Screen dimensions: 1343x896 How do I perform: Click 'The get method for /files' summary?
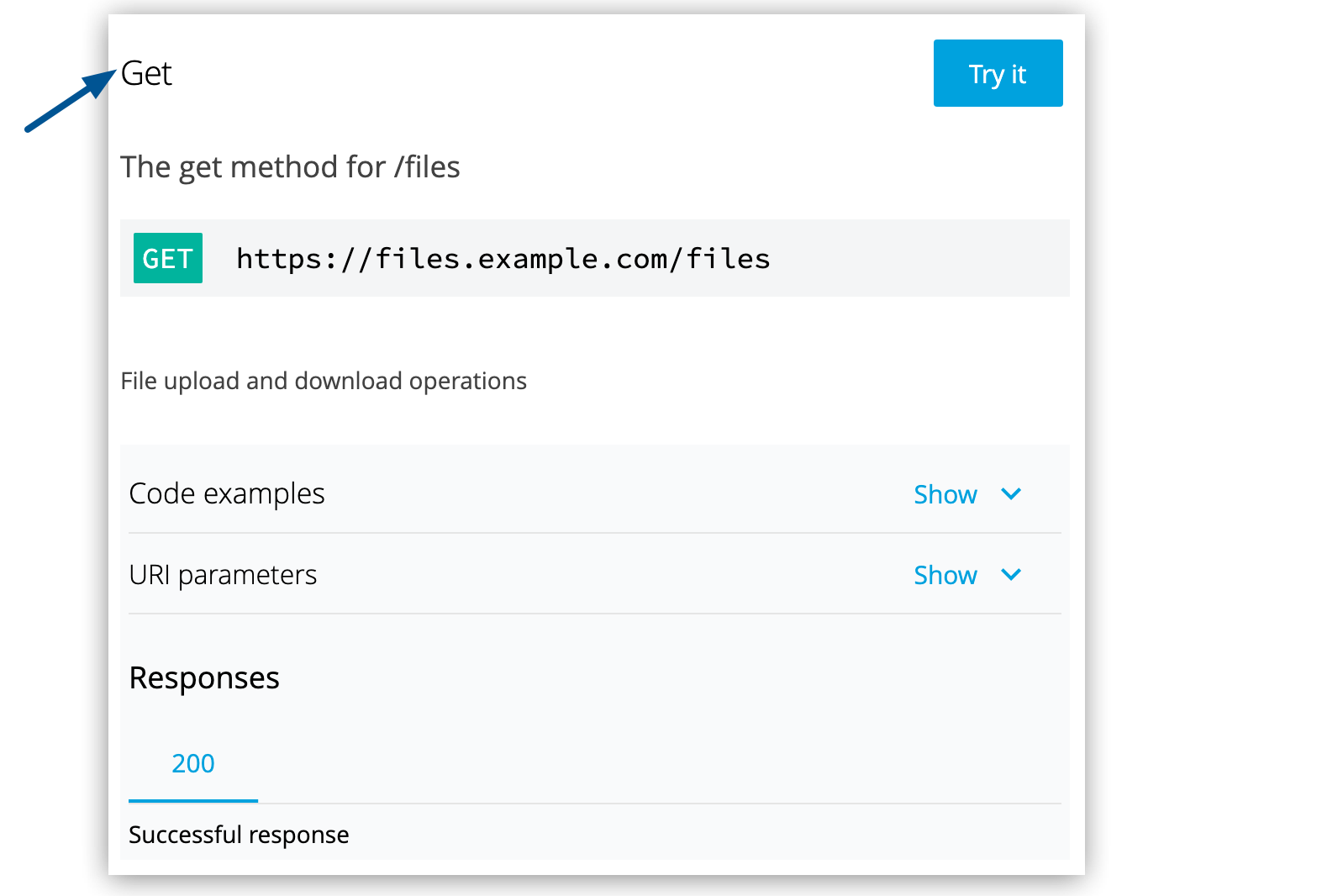click(x=290, y=167)
